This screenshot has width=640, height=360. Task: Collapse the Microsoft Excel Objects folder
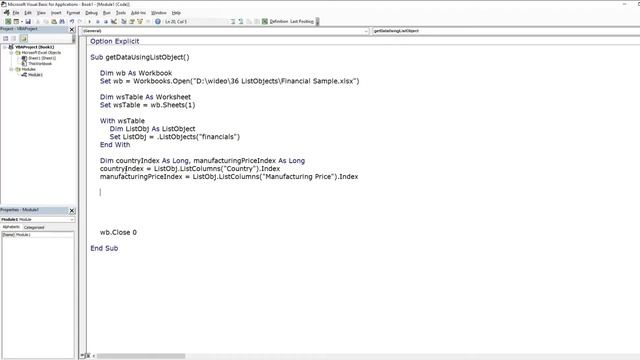(x=11, y=53)
